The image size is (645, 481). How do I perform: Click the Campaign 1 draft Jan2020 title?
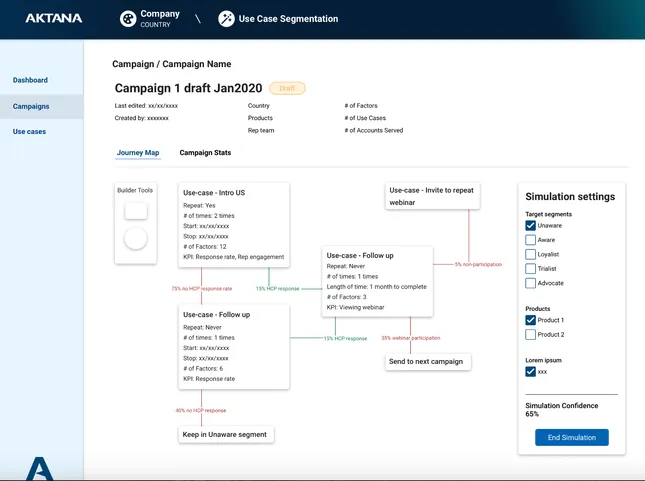188,88
